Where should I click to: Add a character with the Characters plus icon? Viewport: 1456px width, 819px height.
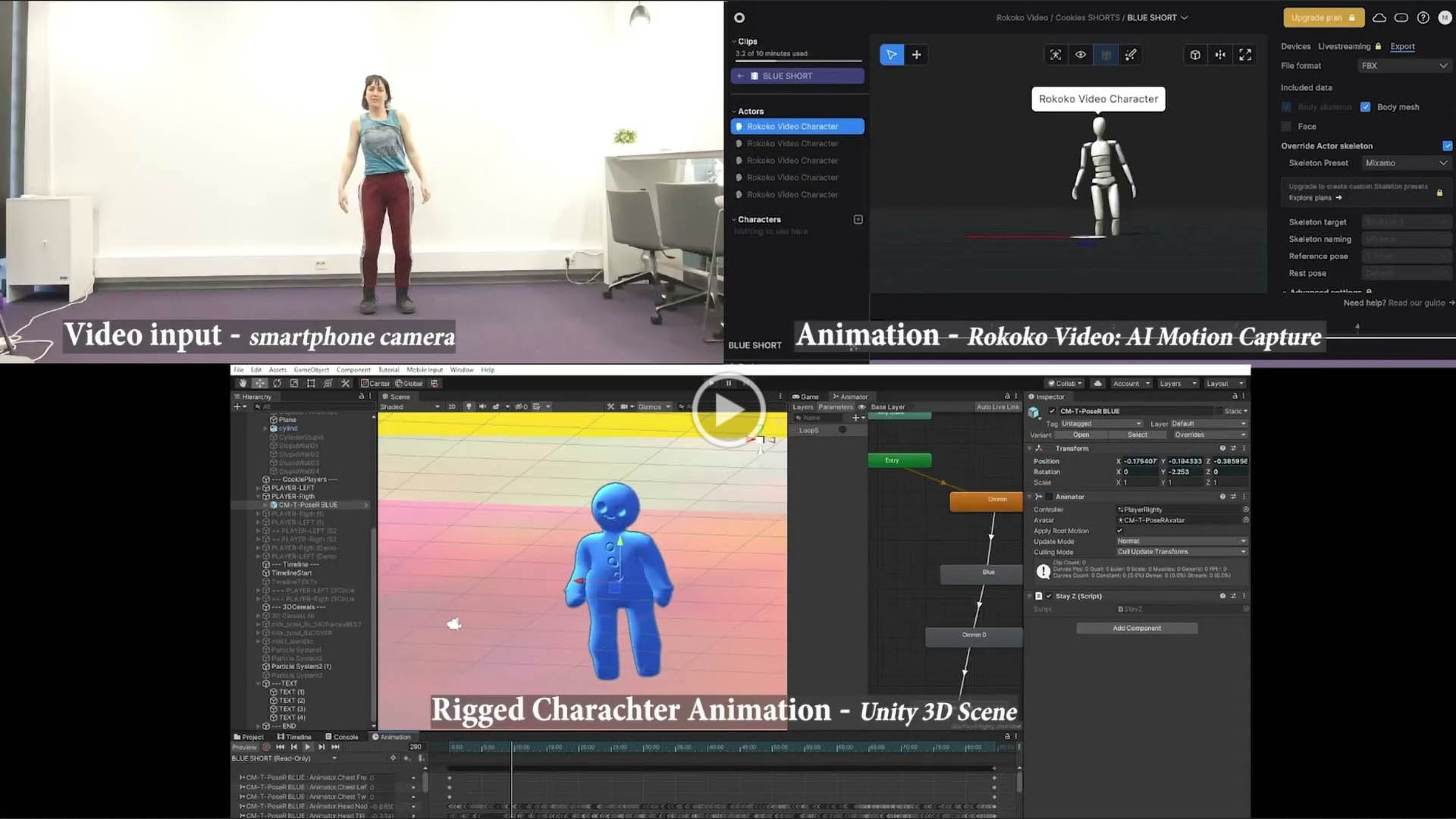(x=858, y=219)
